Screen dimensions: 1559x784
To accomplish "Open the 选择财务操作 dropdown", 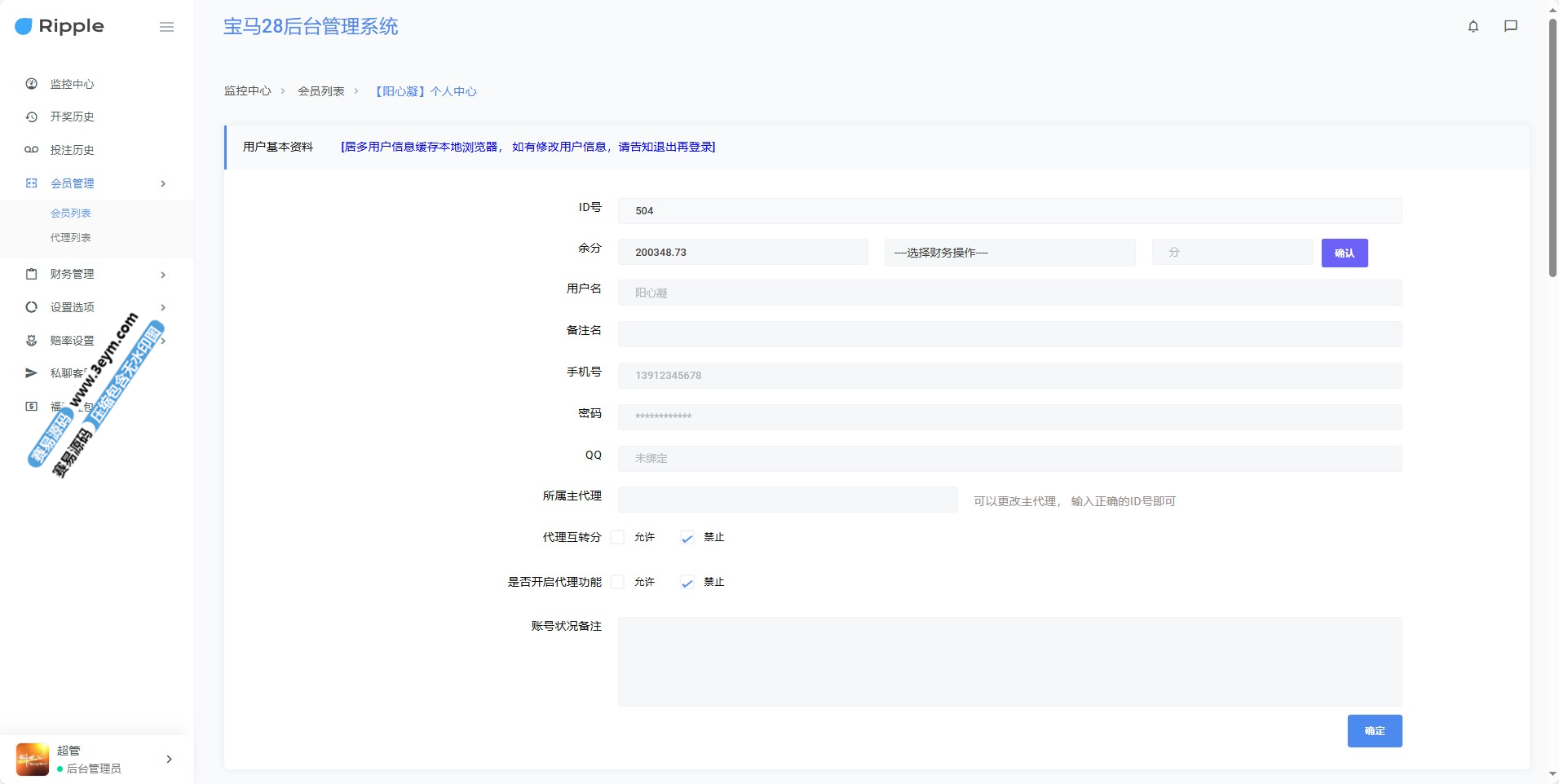I will tap(1009, 253).
